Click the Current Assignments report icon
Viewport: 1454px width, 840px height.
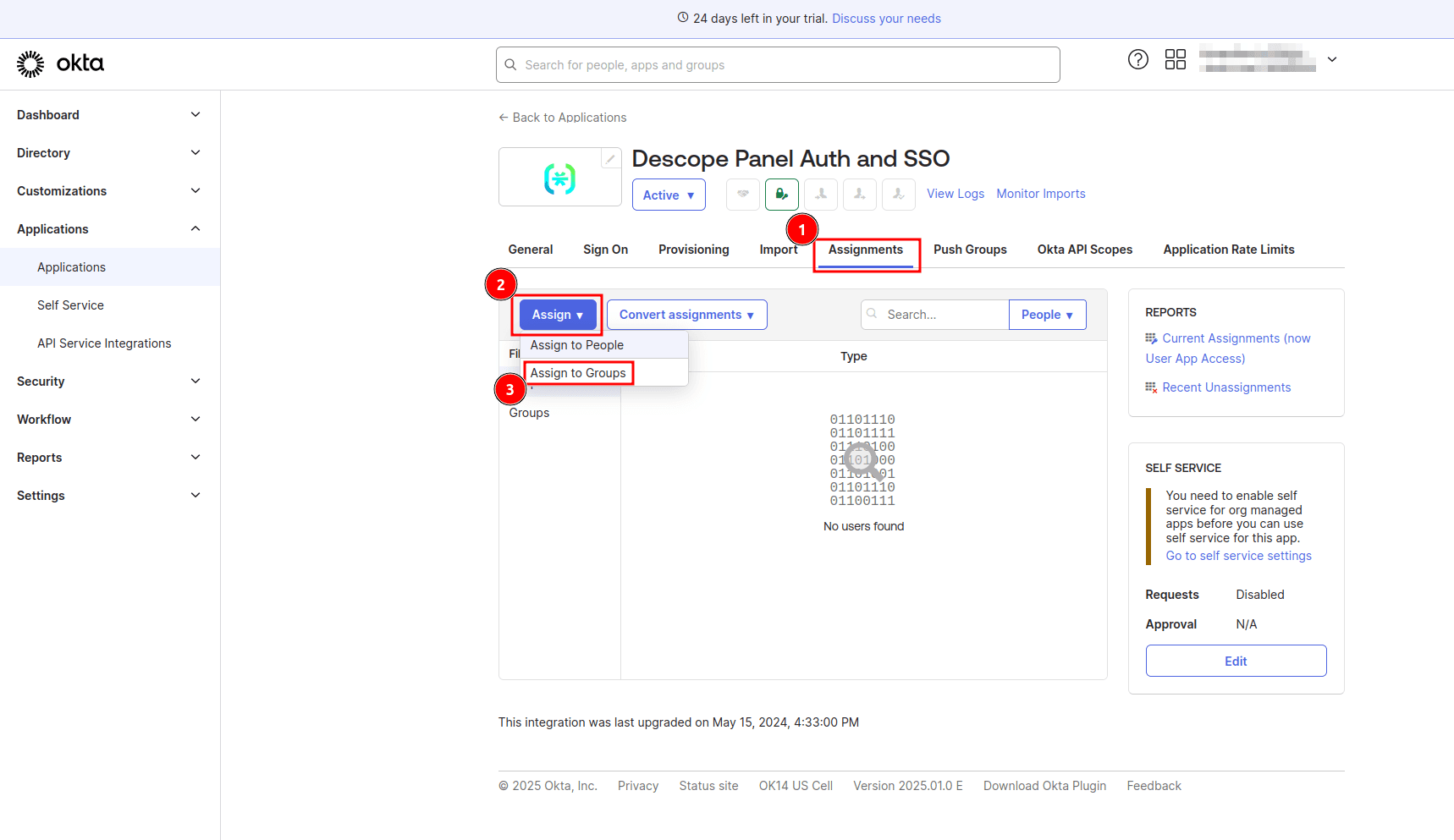[x=1151, y=338]
